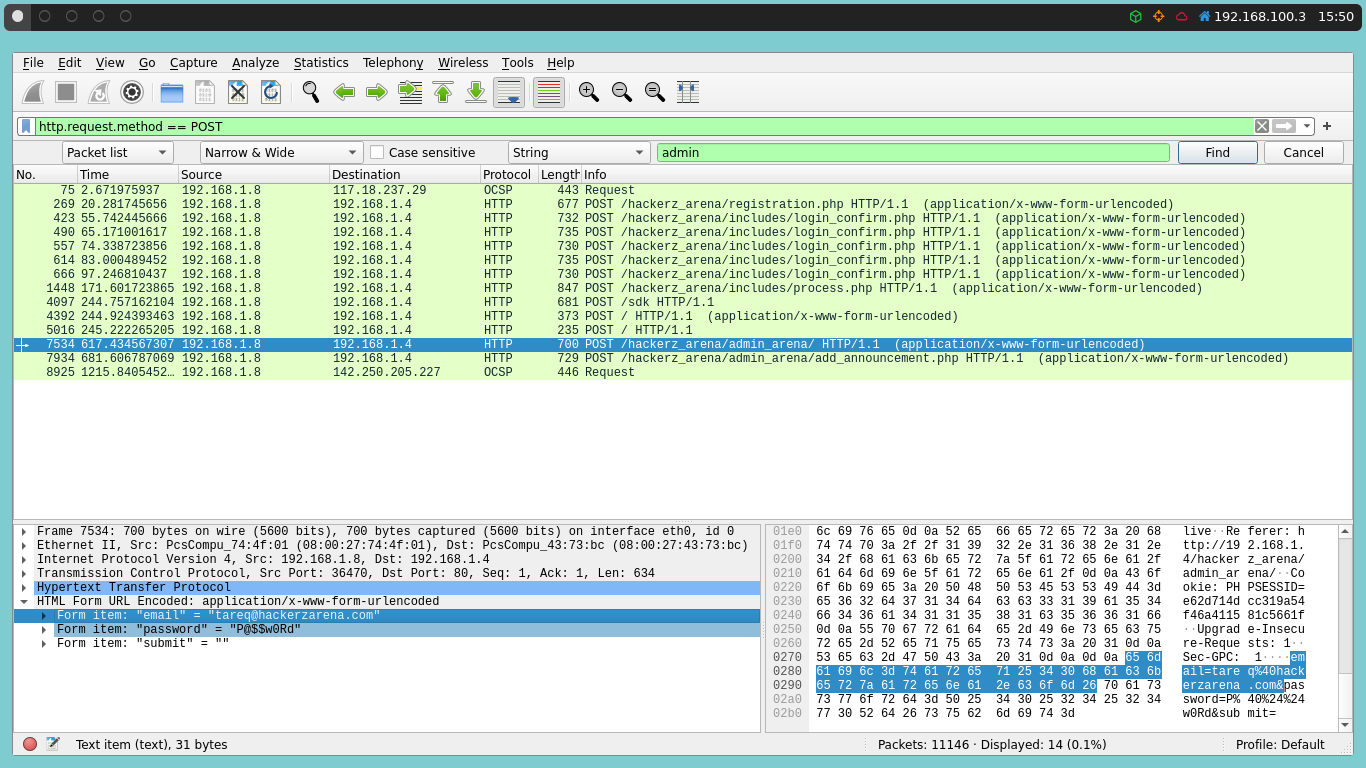Viewport: 1366px width, 768px height.
Task: Cancel the packet search
Action: point(1303,152)
